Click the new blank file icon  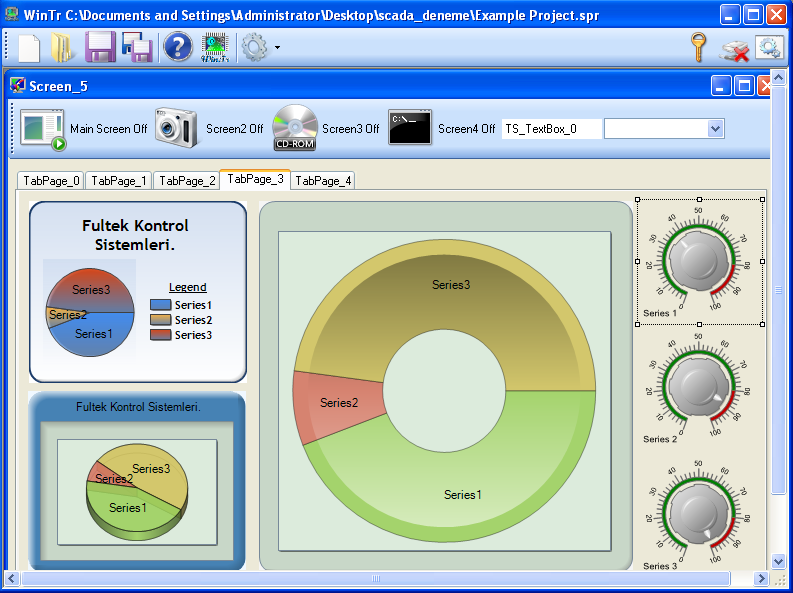tap(29, 47)
